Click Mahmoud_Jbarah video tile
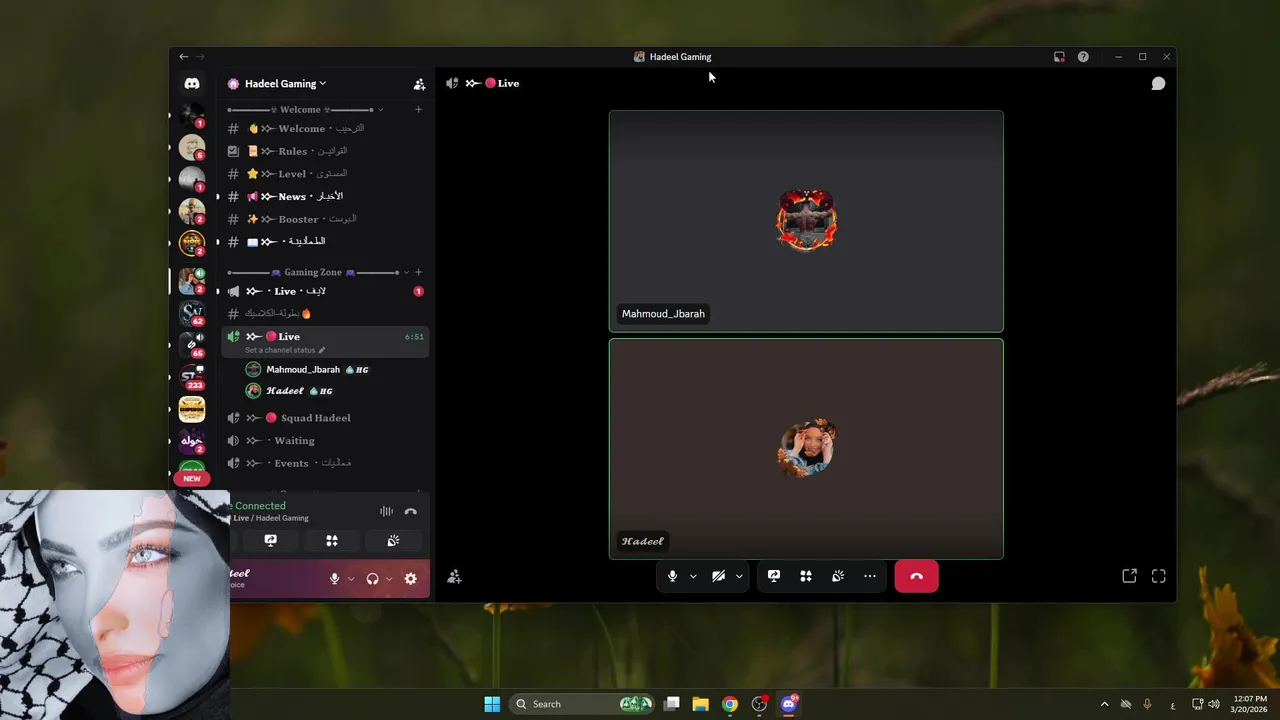Image resolution: width=1280 pixels, height=720 pixels. pyautogui.click(x=806, y=221)
